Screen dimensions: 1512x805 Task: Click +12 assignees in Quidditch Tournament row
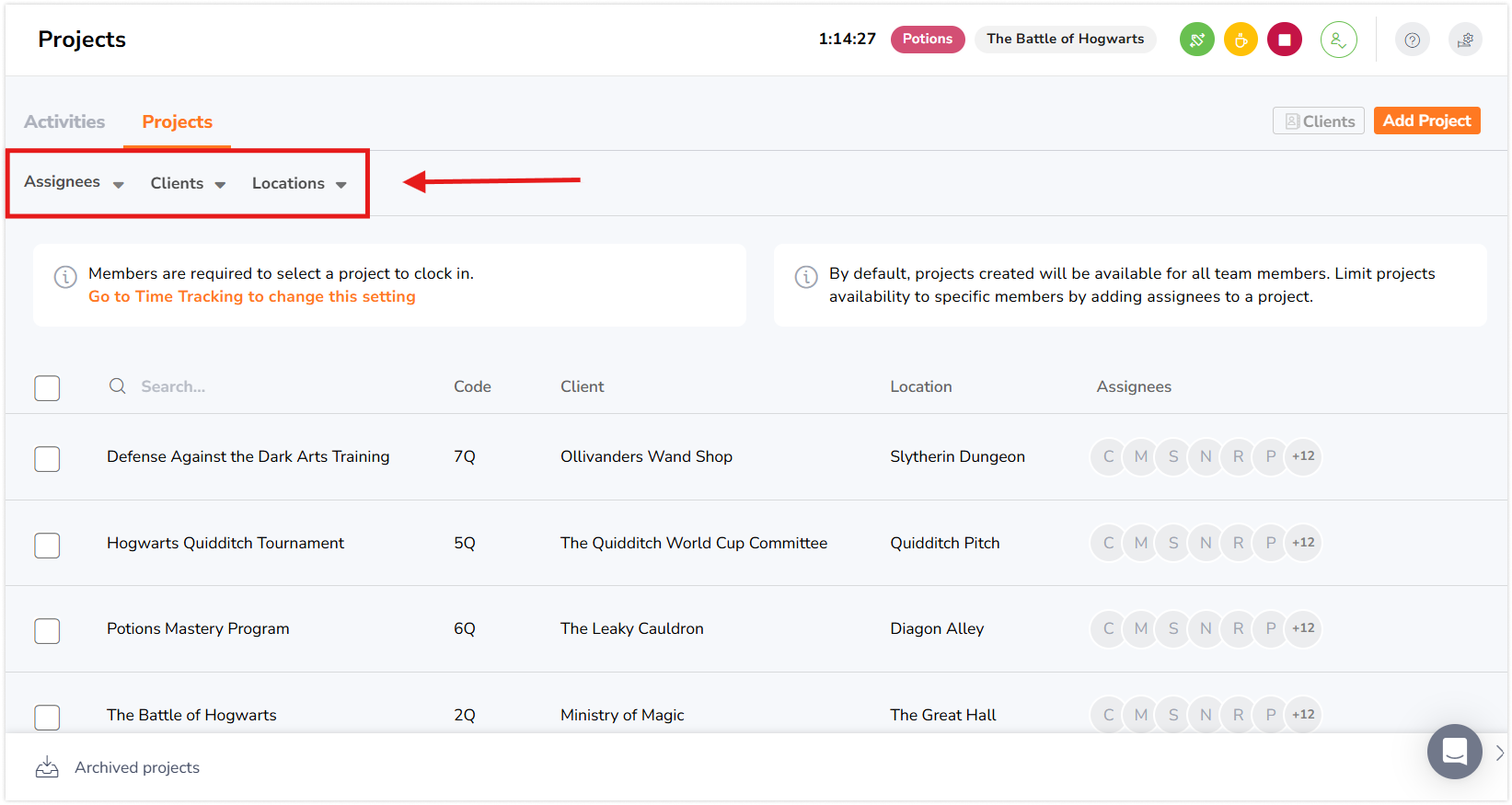click(1303, 543)
